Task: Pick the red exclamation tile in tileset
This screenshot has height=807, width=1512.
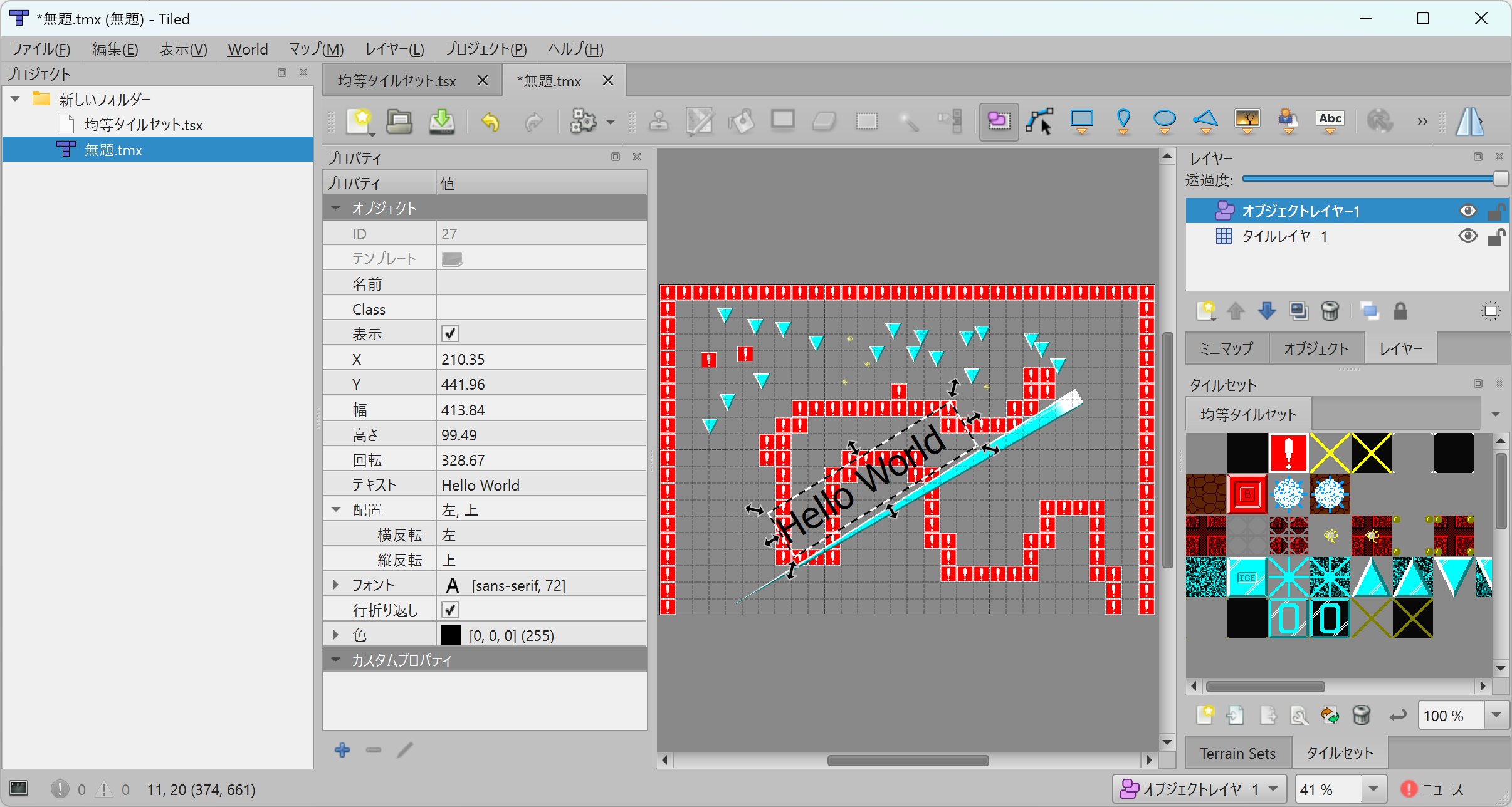Action: 1288,452
